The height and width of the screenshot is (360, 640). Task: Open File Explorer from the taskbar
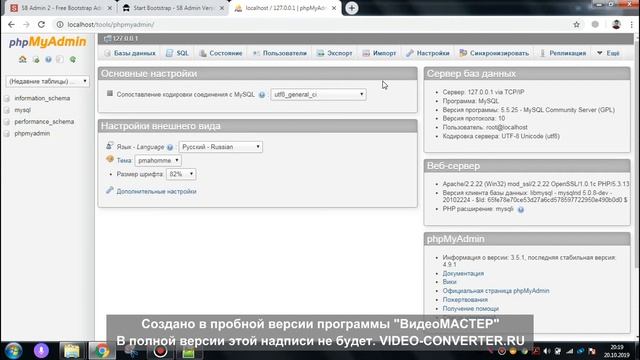(71, 351)
